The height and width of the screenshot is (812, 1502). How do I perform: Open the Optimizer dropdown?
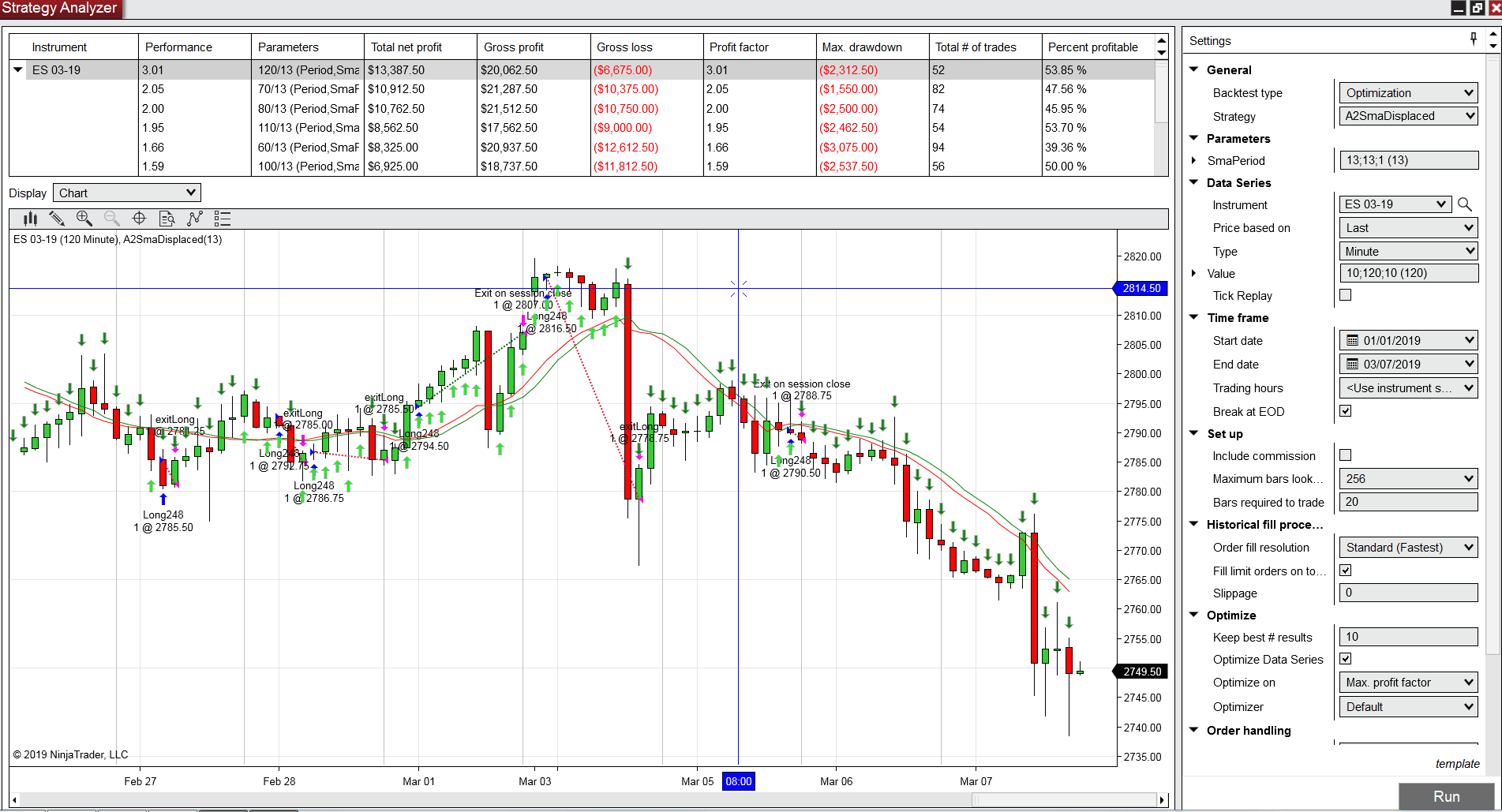[x=1409, y=707]
